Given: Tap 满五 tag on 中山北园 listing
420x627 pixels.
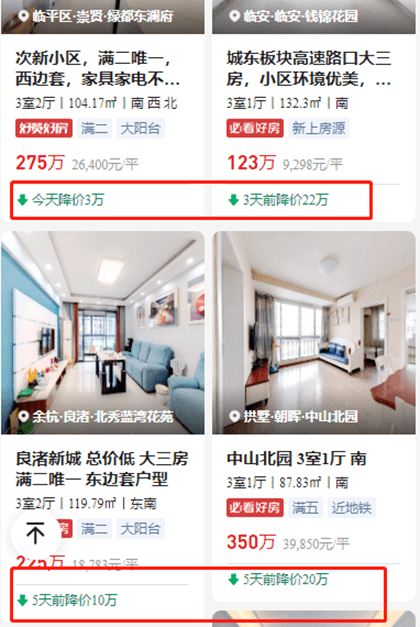Looking at the screenshot, I should click(305, 508).
